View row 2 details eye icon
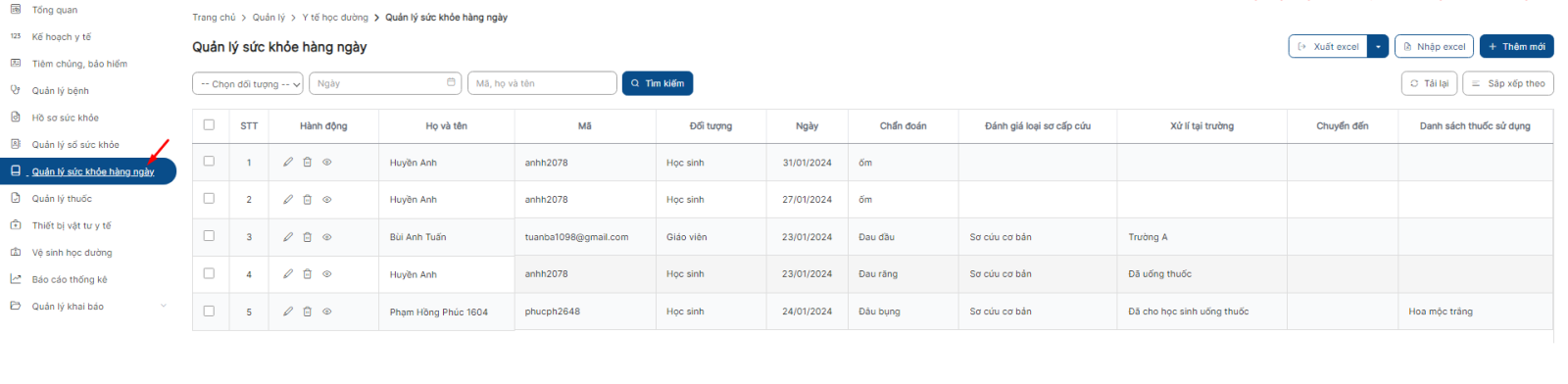Screen dimensions: 1568x384 (x=327, y=200)
